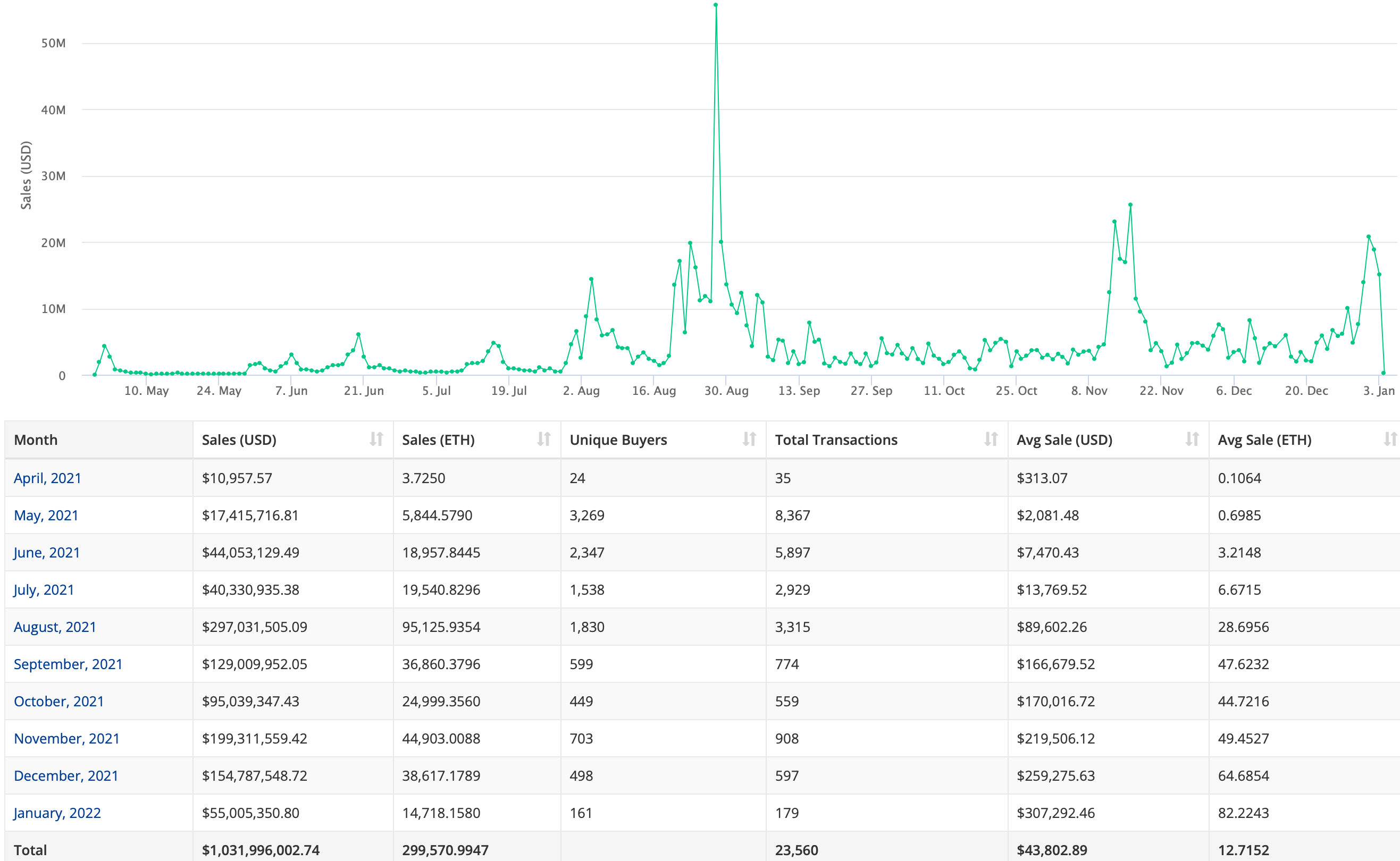Click the Sales (USD) y-axis title
Screen dimensions: 1400x861
[26, 175]
